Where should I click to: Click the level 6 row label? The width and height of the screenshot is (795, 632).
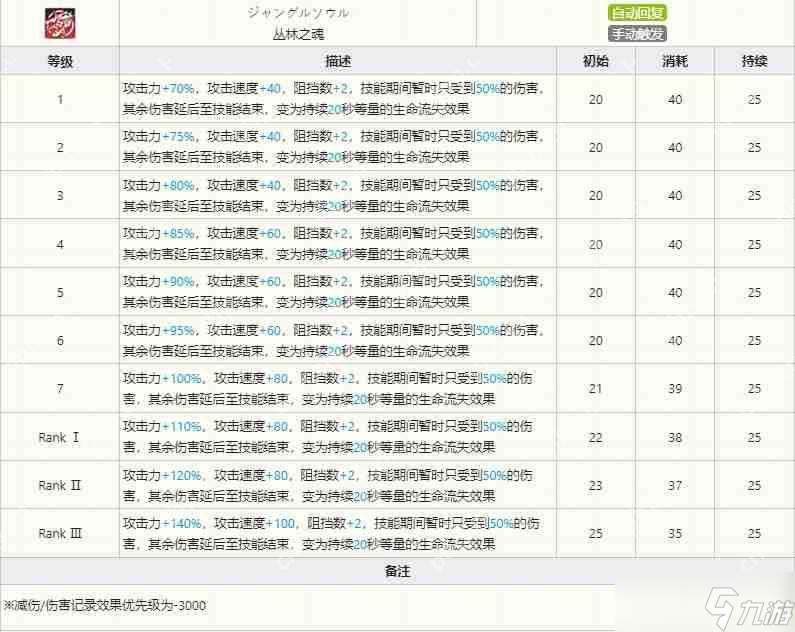pyautogui.click(x=60, y=341)
